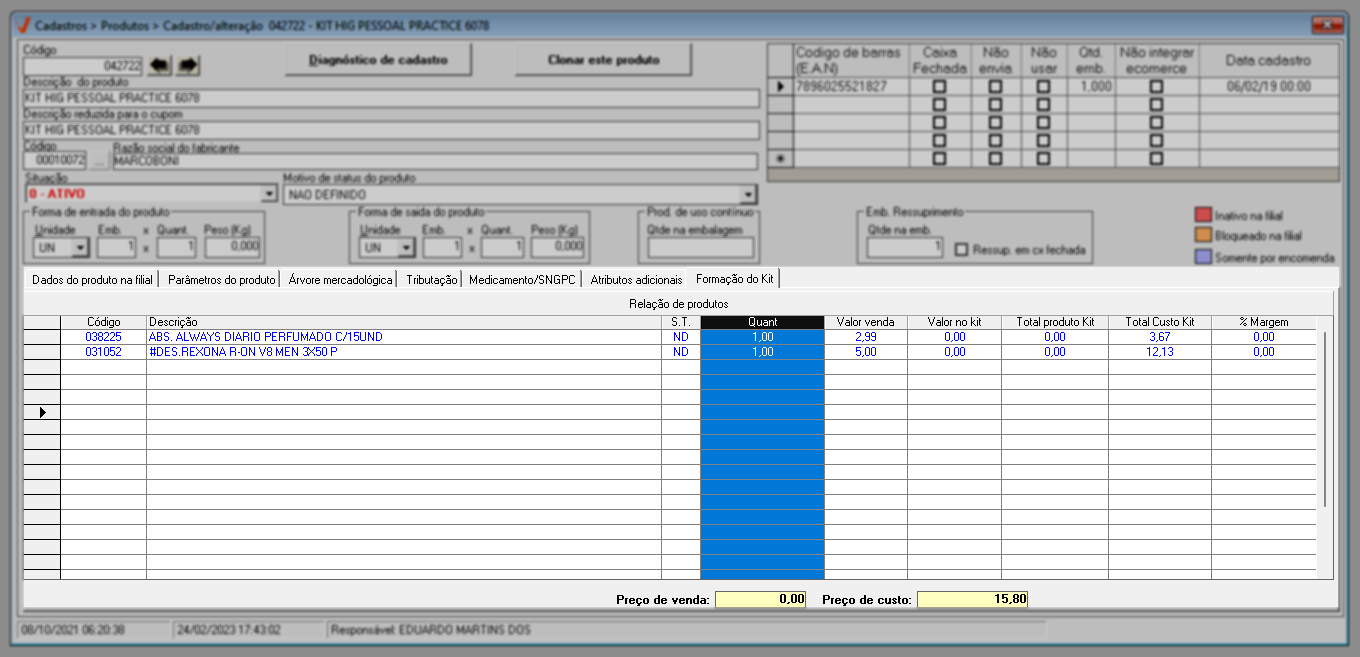Click Qtde na emb. field in Emb. Ressuprimento
1360x657 pixels.
904,247
